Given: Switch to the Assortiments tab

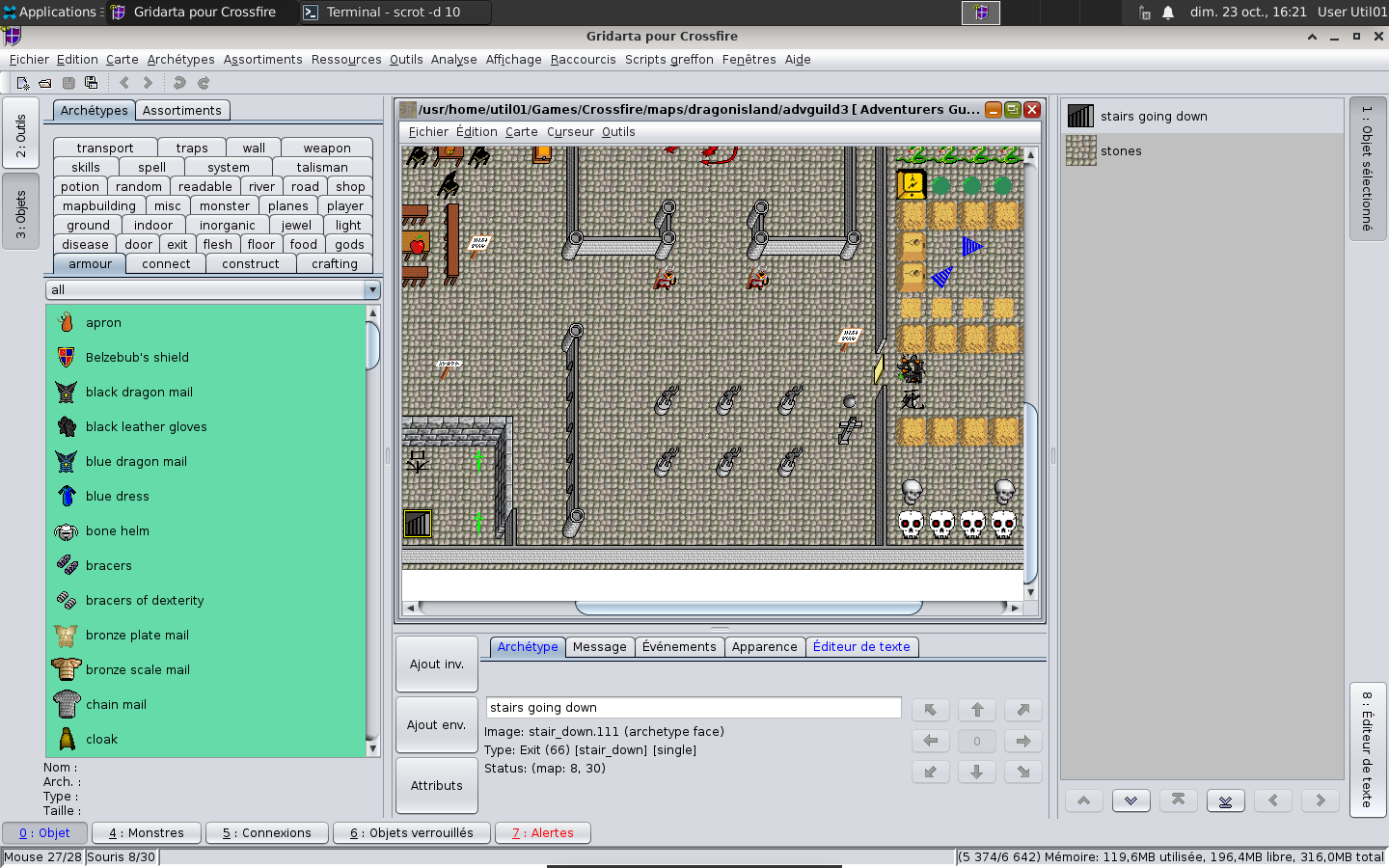Looking at the screenshot, I should tap(182, 110).
